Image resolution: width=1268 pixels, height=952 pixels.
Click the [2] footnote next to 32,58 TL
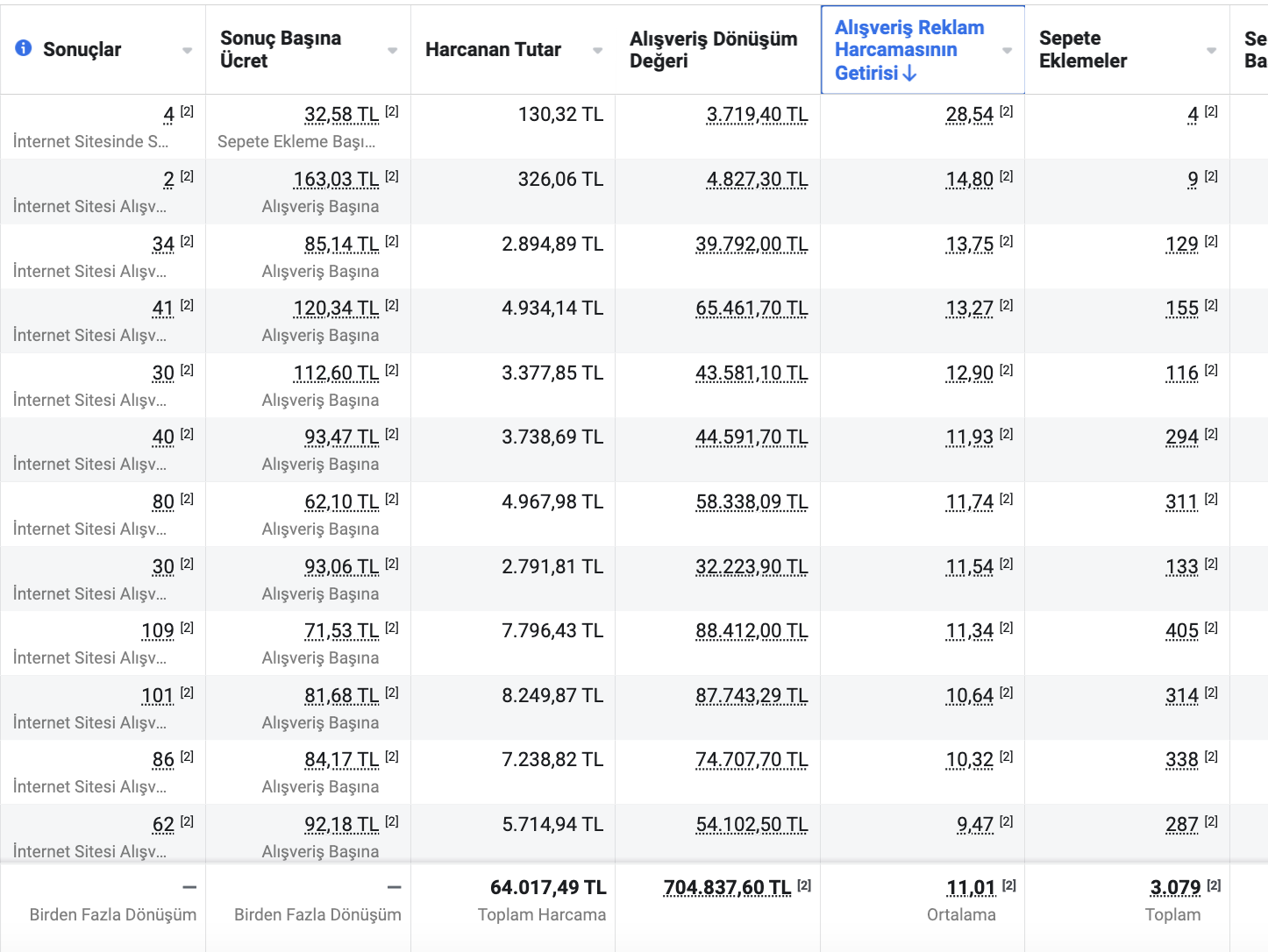click(x=392, y=111)
